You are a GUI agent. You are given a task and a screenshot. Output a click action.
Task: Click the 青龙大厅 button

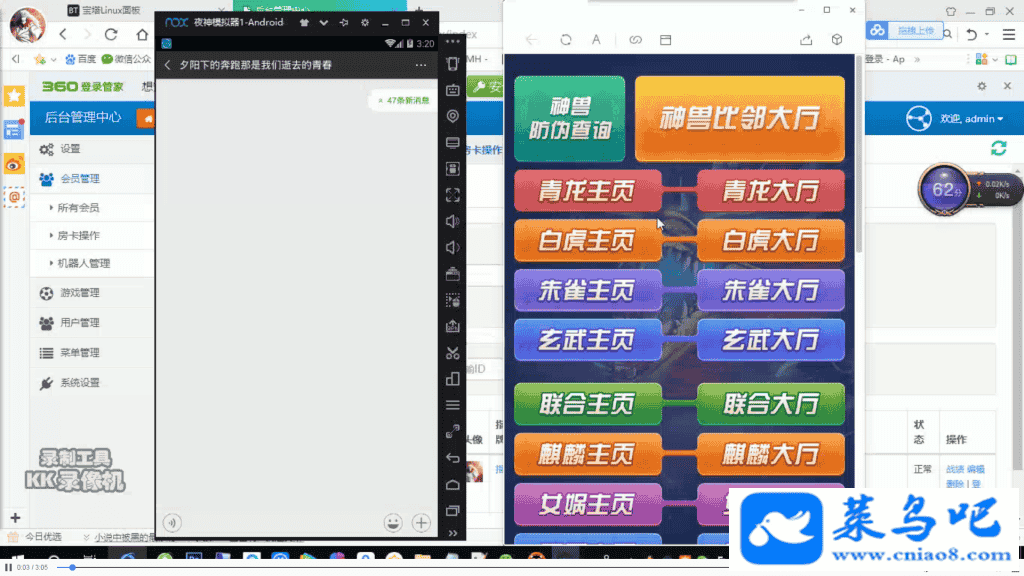click(x=770, y=191)
